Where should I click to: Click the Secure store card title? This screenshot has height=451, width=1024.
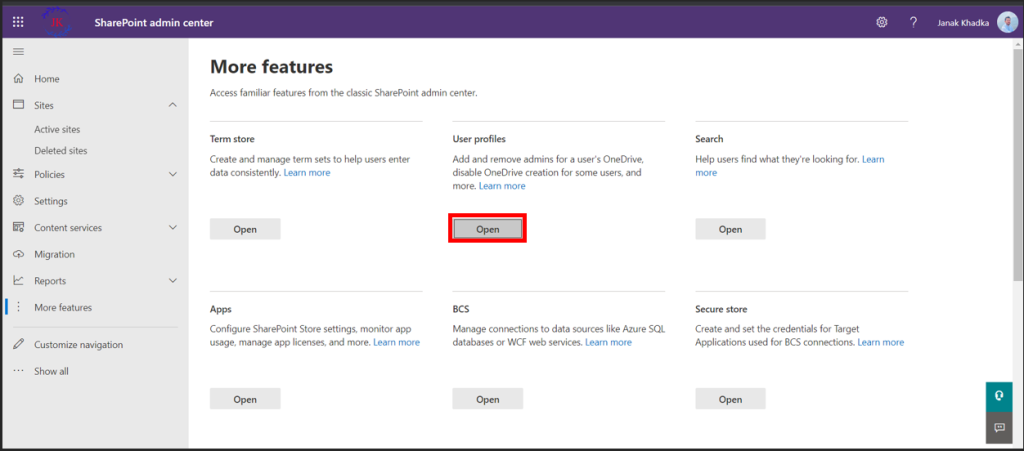tap(721, 309)
